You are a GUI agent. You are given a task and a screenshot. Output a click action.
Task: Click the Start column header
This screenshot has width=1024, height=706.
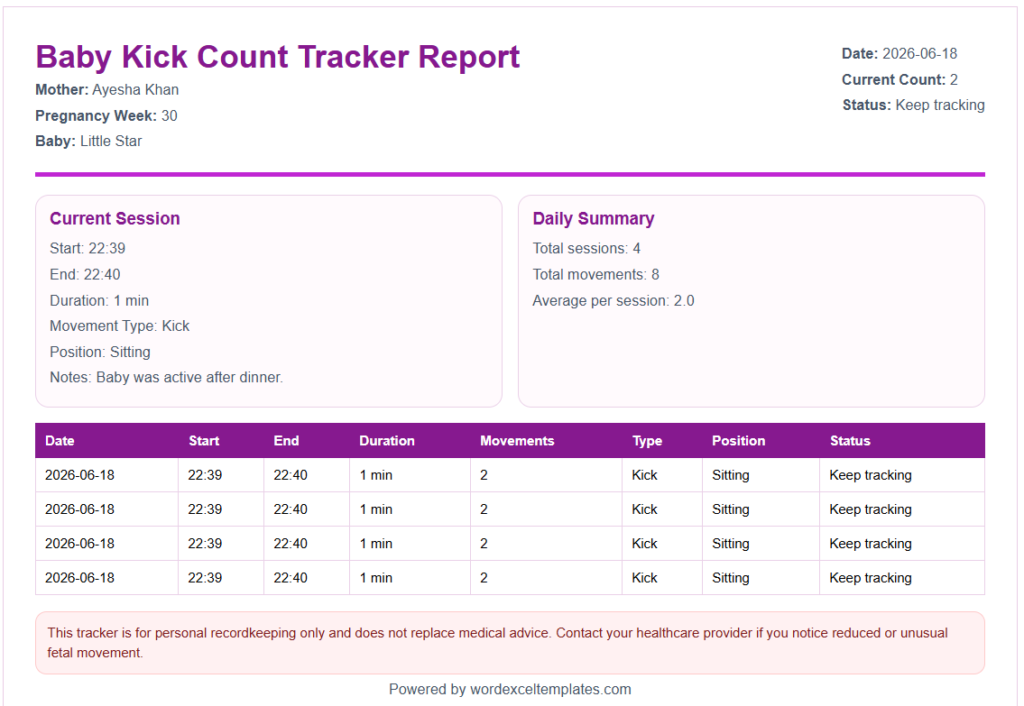pyautogui.click(x=204, y=441)
